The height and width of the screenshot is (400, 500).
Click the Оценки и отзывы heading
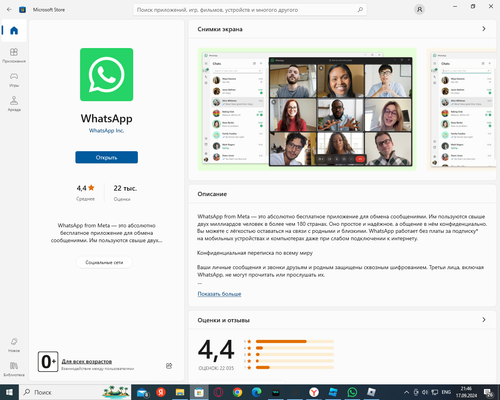click(x=223, y=320)
